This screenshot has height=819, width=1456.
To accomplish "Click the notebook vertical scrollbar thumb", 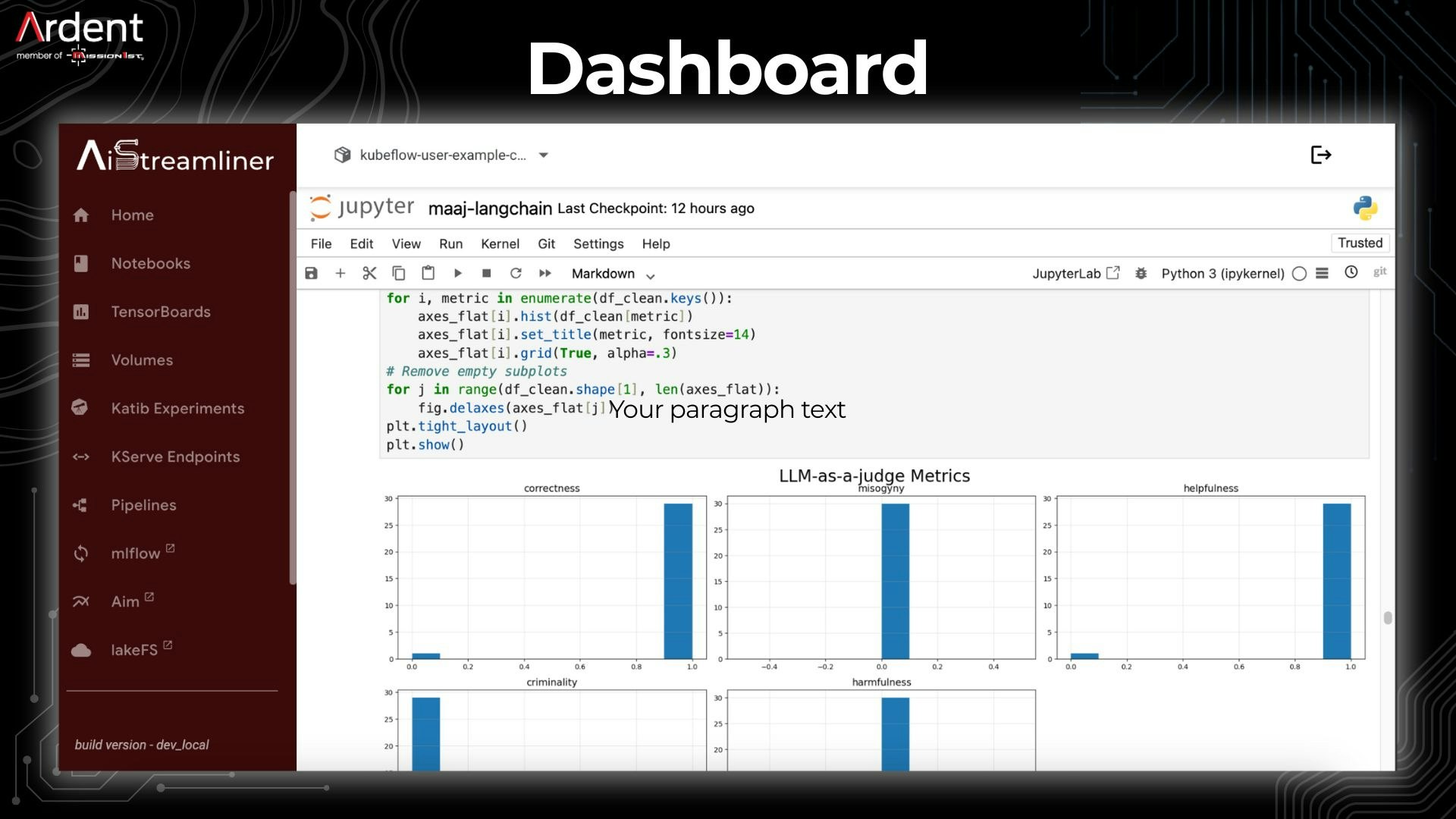I will [1388, 618].
